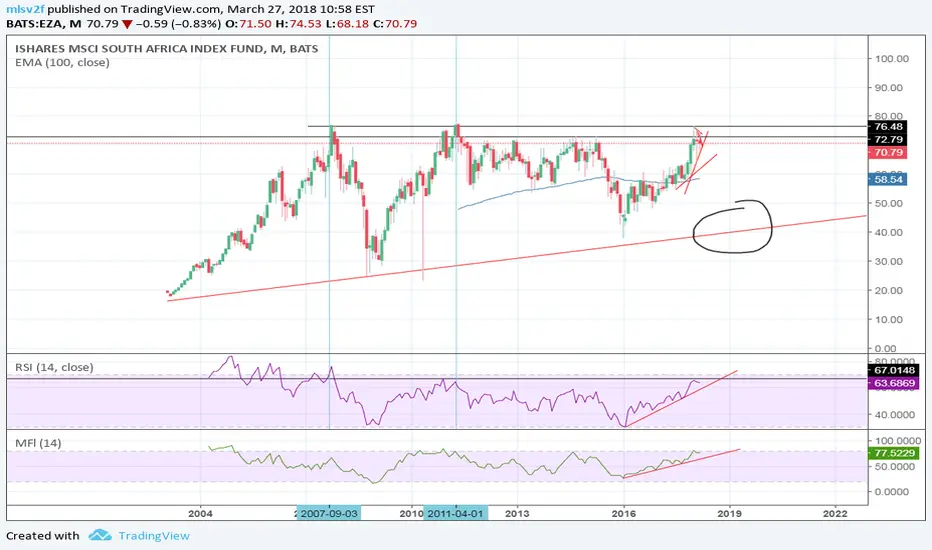Click the 72.79 black price label
932x550 pixels.
(888, 139)
